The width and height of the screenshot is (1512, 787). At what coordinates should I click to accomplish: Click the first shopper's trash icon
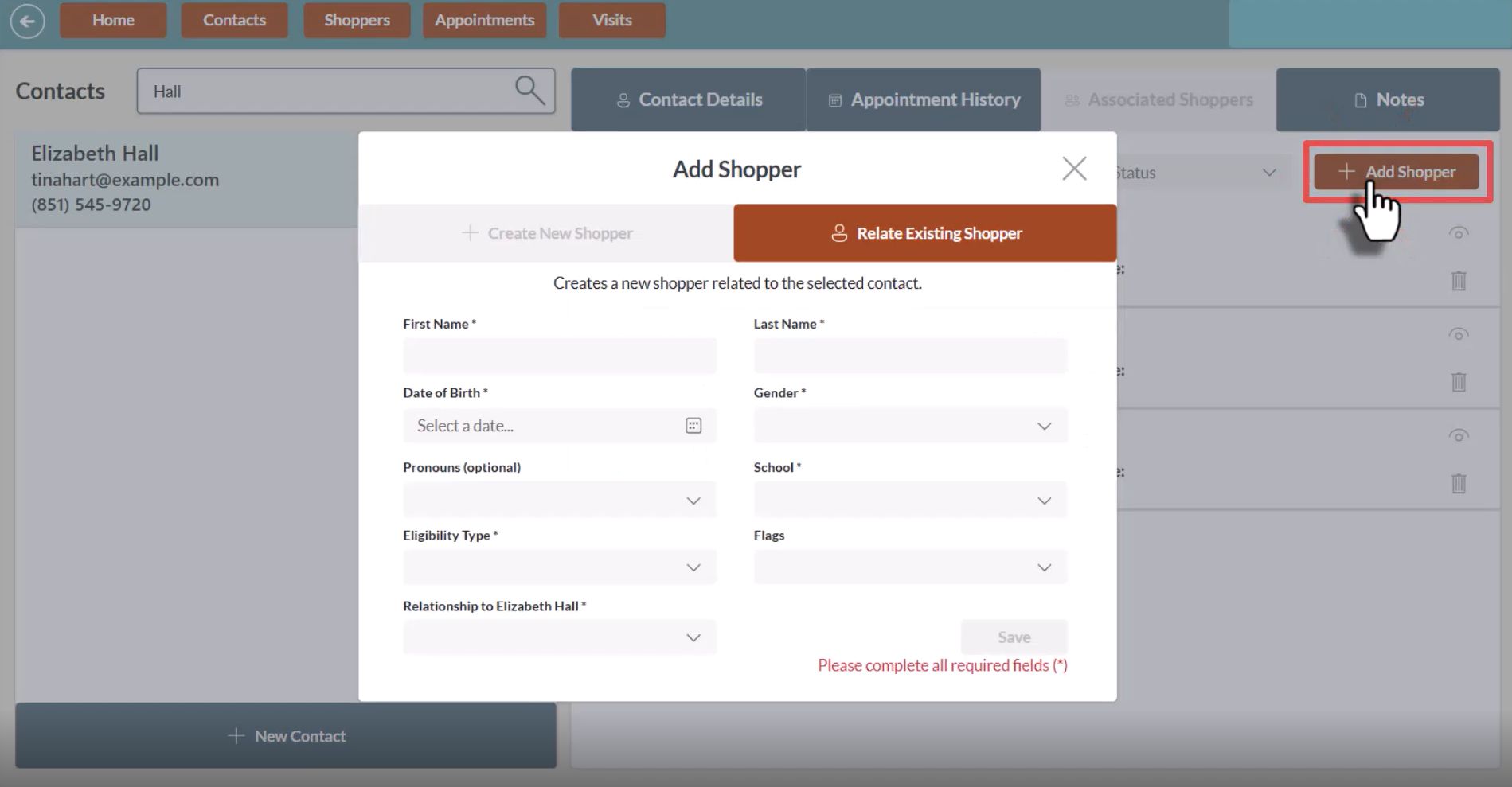[x=1459, y=281]
